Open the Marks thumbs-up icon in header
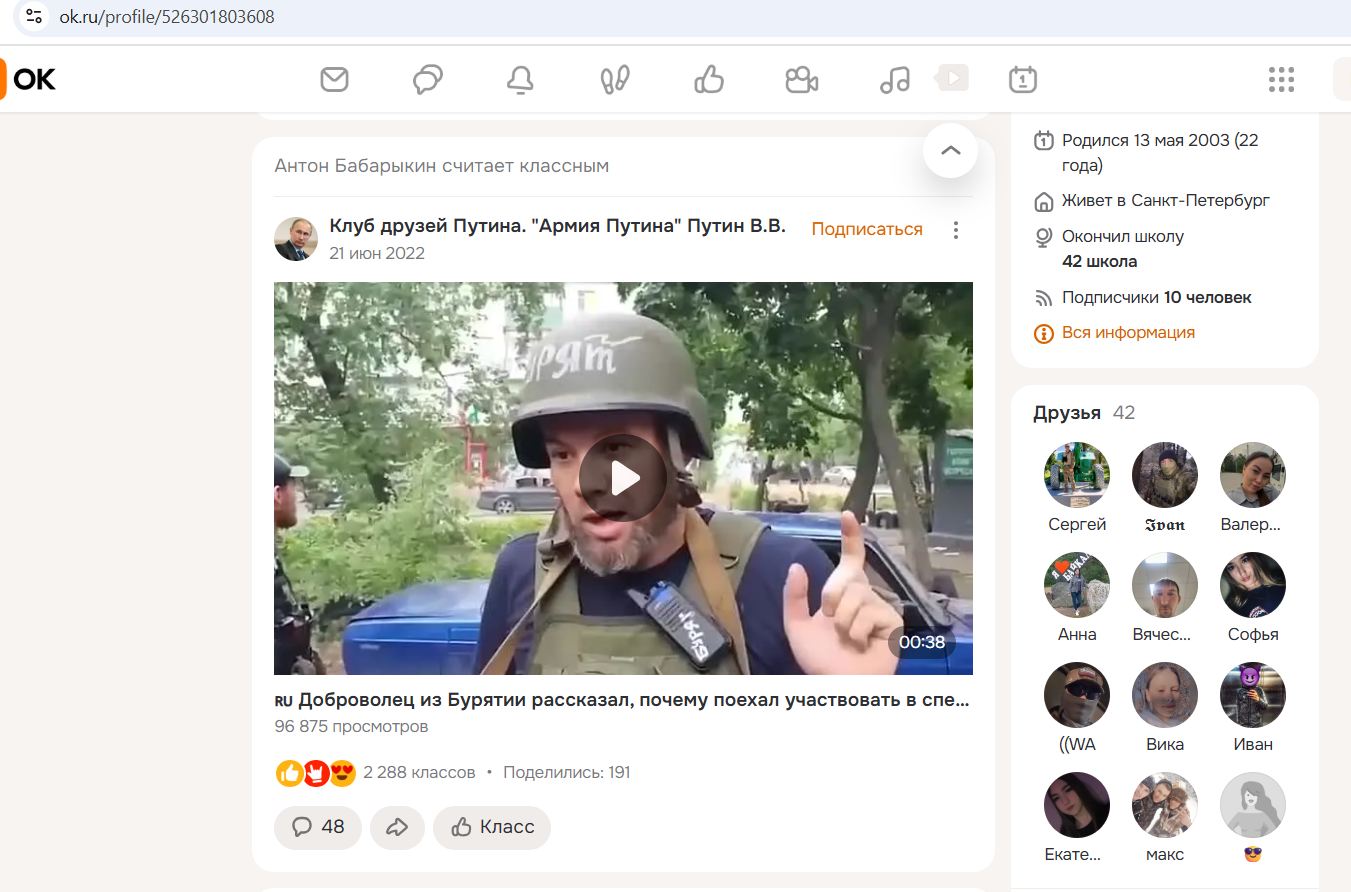 pos(709,80)
